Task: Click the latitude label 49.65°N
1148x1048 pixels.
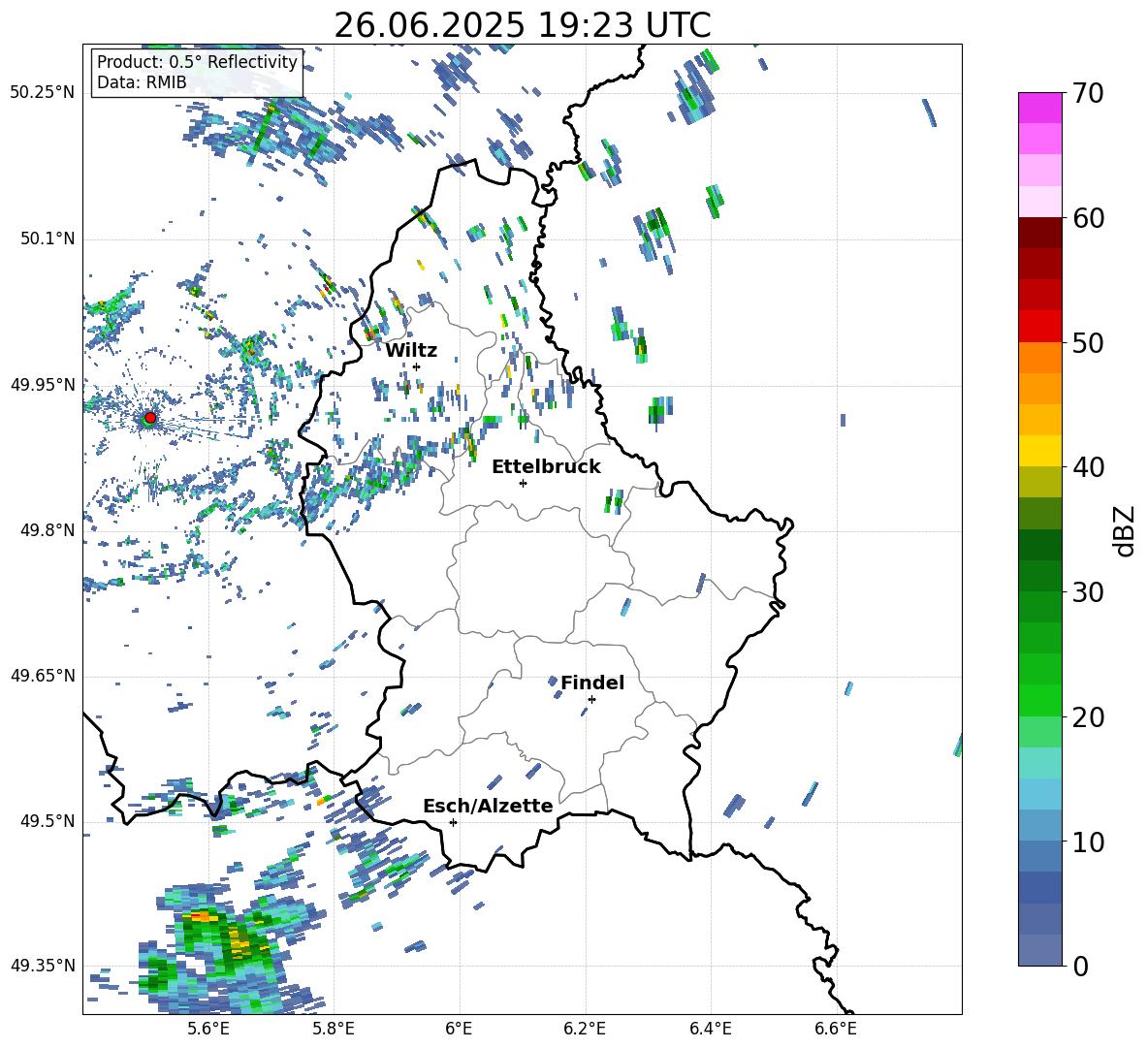Action: (43, 676)
